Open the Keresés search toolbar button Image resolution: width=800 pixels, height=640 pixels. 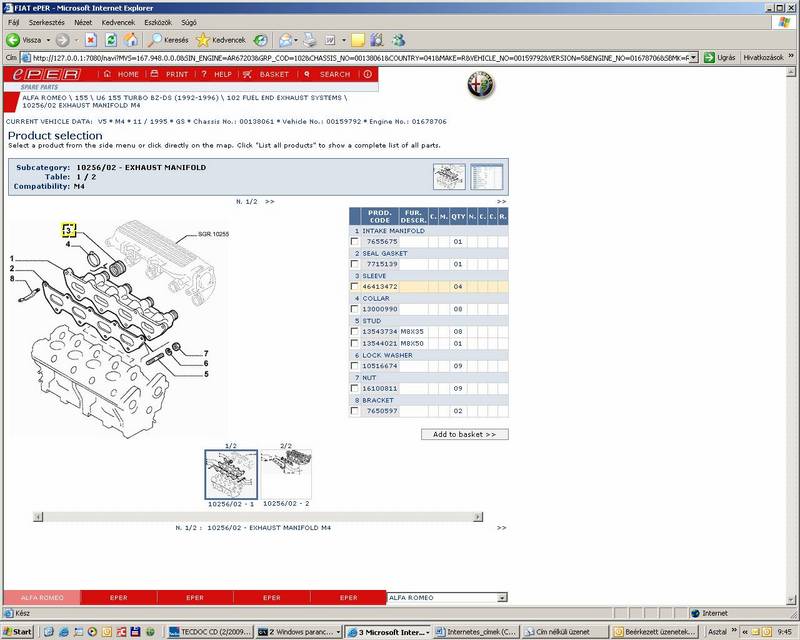168,40
